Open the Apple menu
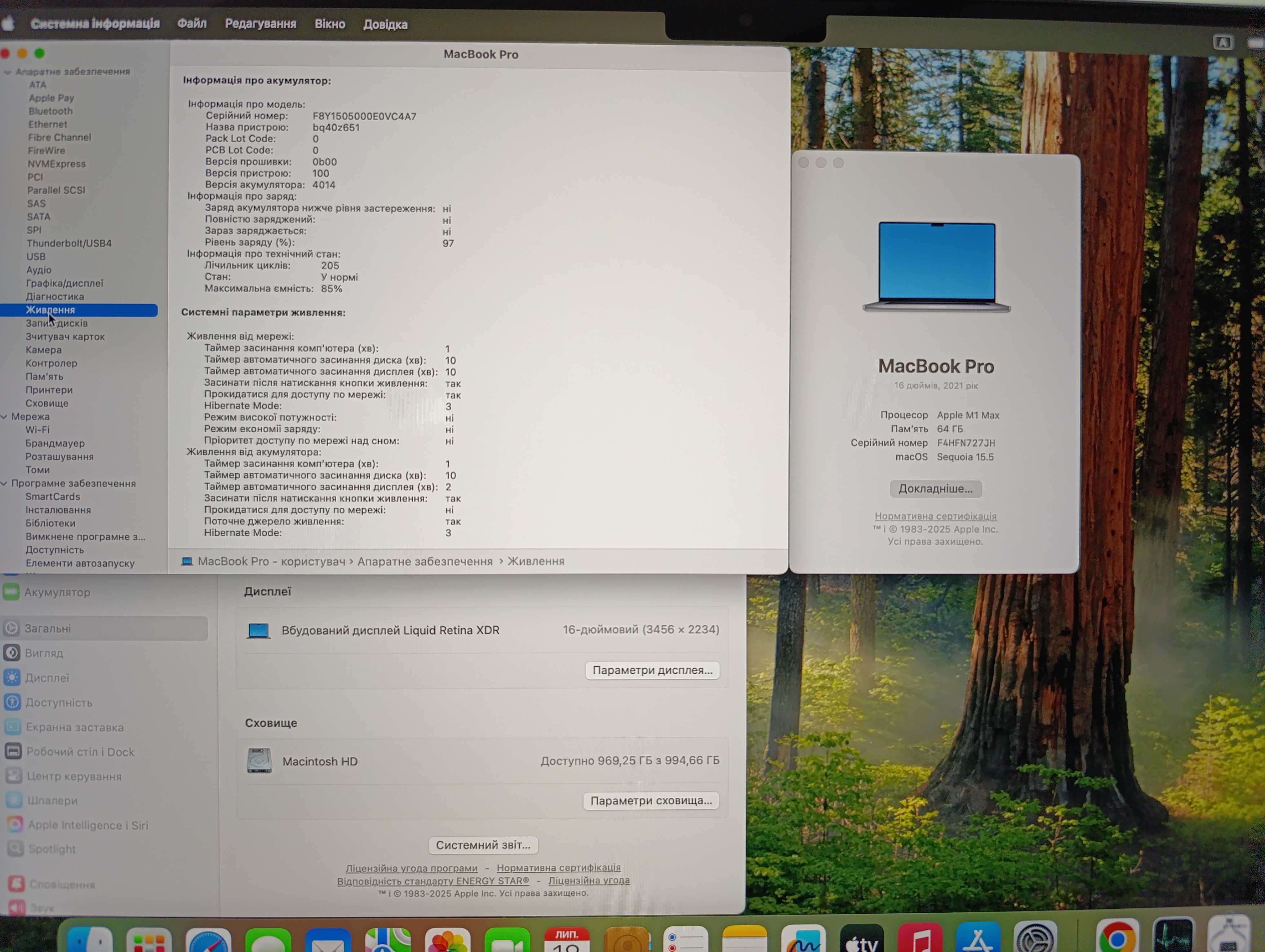This screenshot has width=1265, height=952. pyautogui.click(x=8, y=24)
